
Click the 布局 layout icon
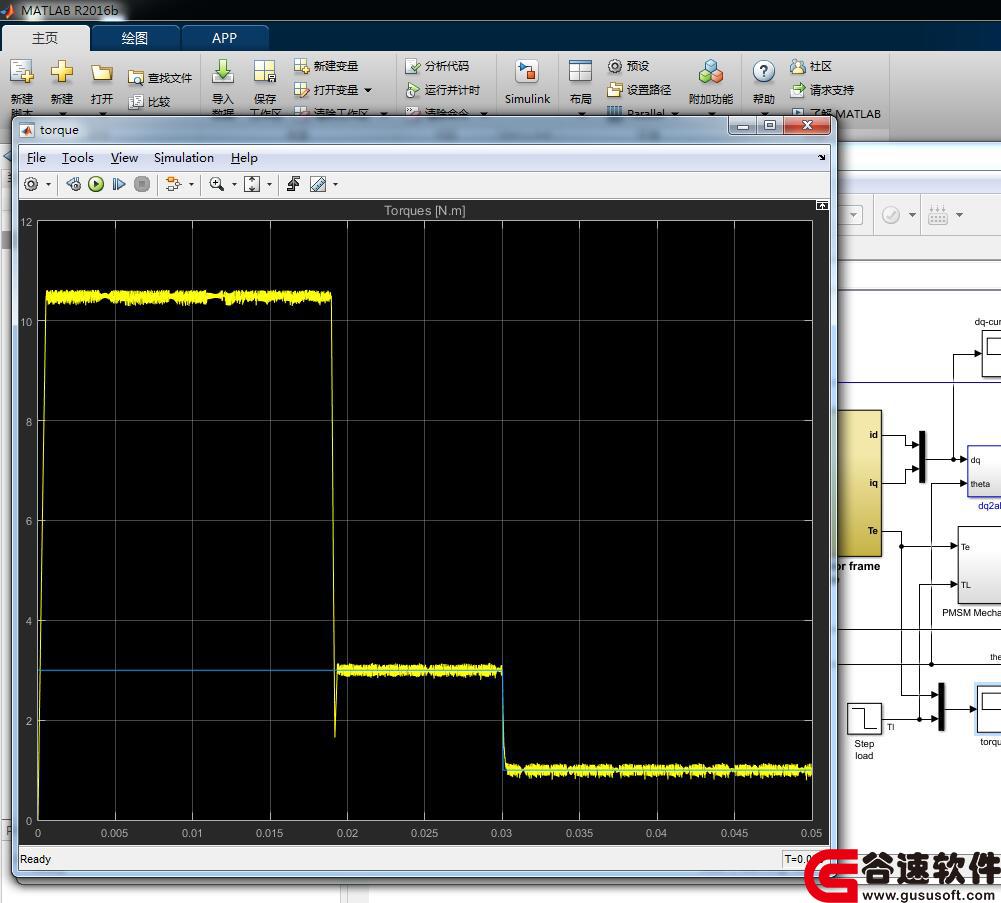[580, 72]
